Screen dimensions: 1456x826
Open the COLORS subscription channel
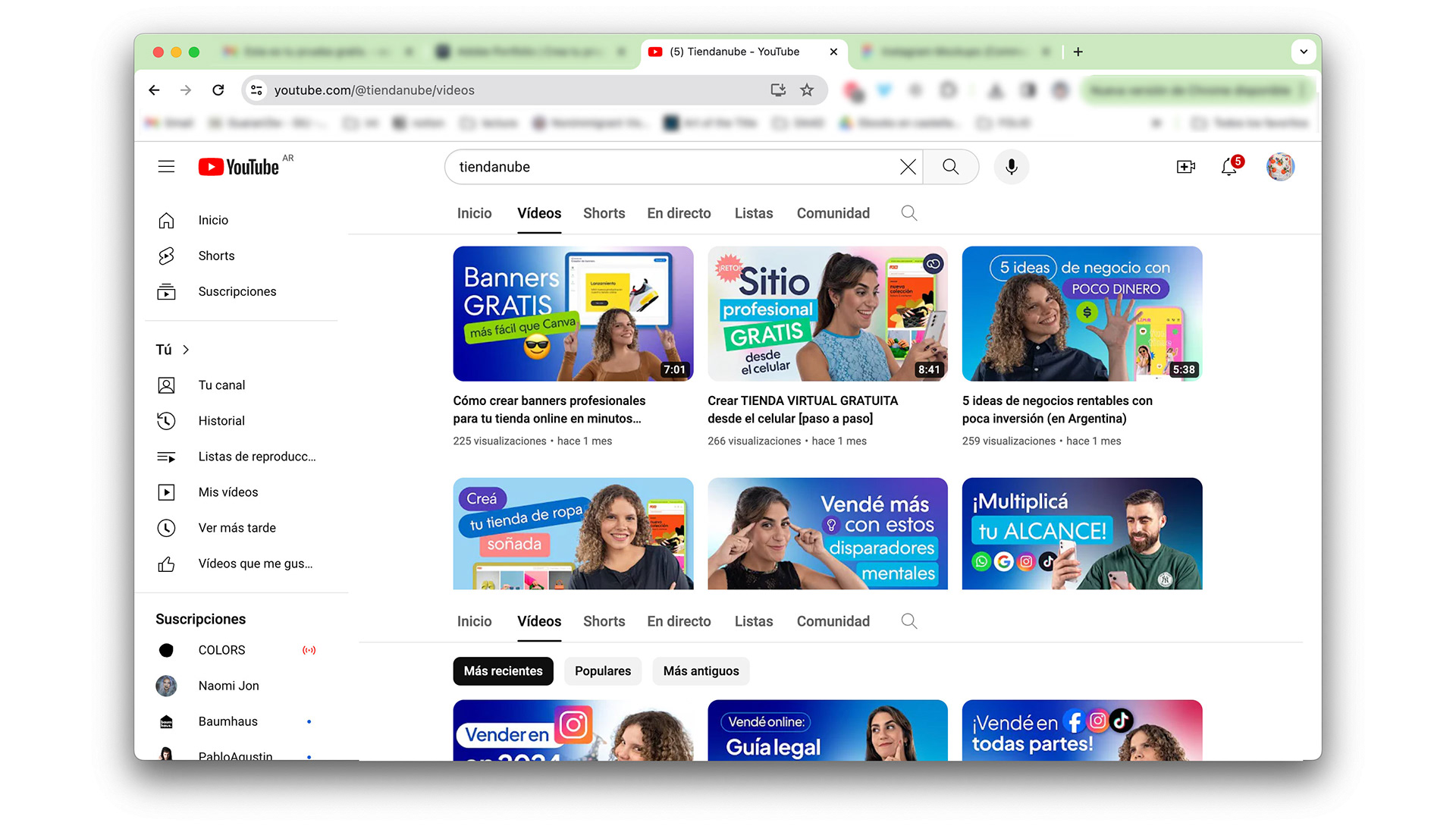coord(221,650)
